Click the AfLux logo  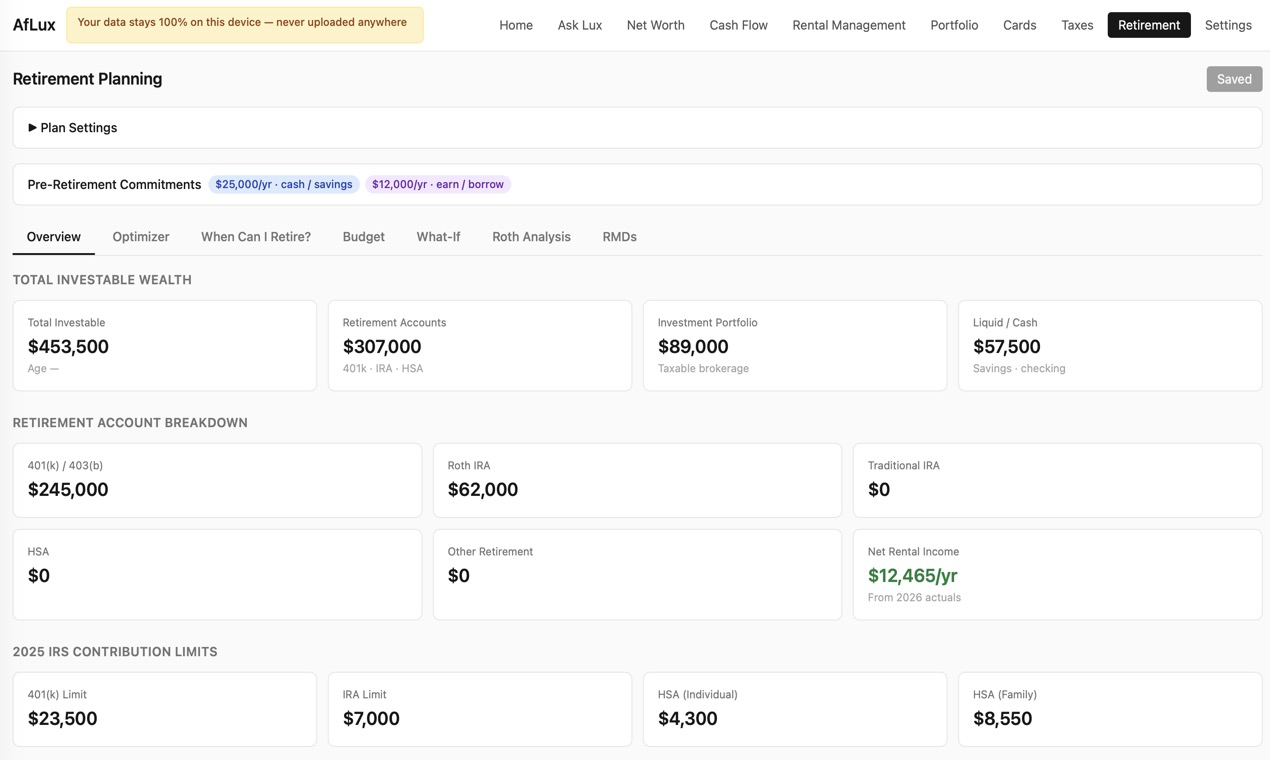(34, 25)
